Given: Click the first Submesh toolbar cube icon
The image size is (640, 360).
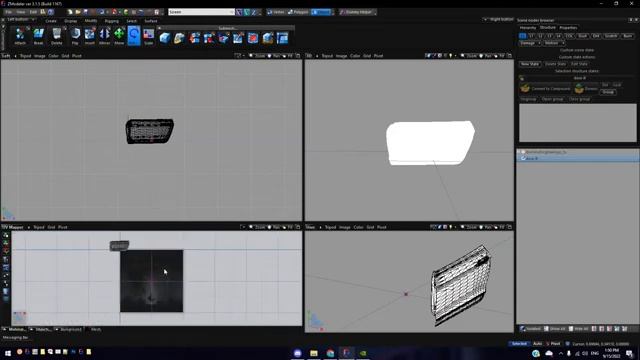Looking at the screenshot, I should coord(164,38).
